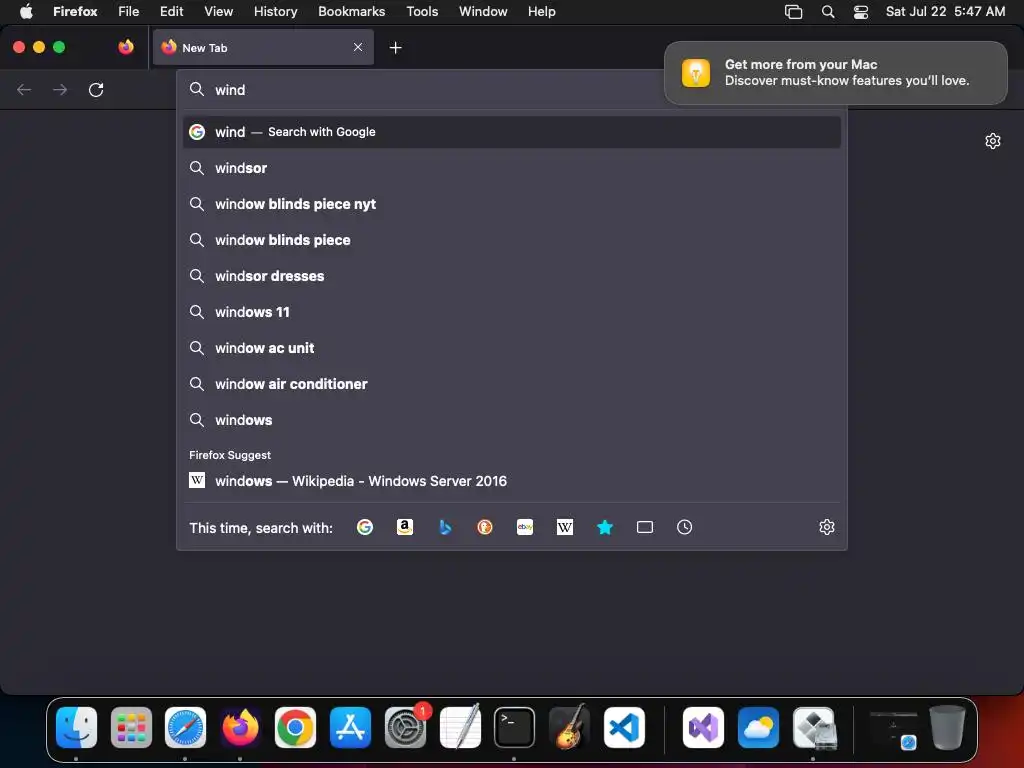The height and width of the screenshot is (768, 1024).
Task: Open a new tab with plus button
Action: pos(395,48)
